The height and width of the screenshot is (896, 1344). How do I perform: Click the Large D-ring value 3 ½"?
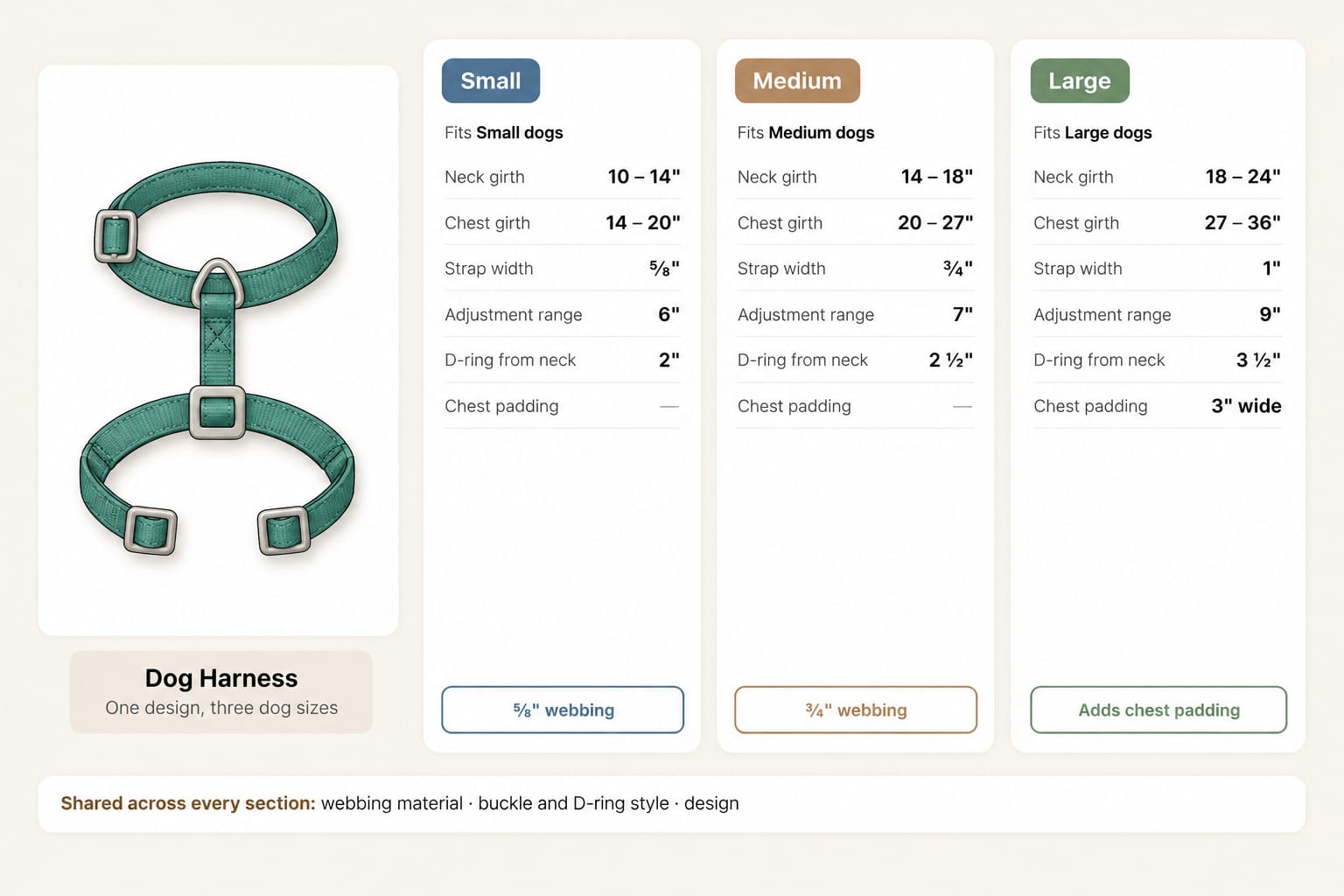(1259, 360)
